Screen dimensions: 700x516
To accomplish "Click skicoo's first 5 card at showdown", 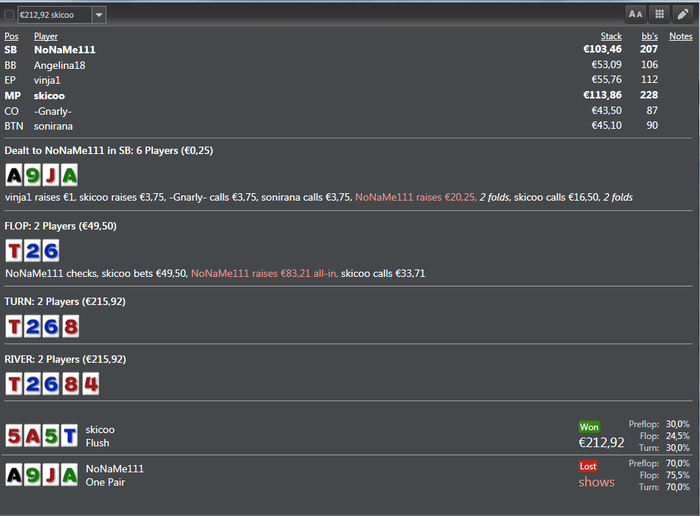I will (x=14, y=435).
